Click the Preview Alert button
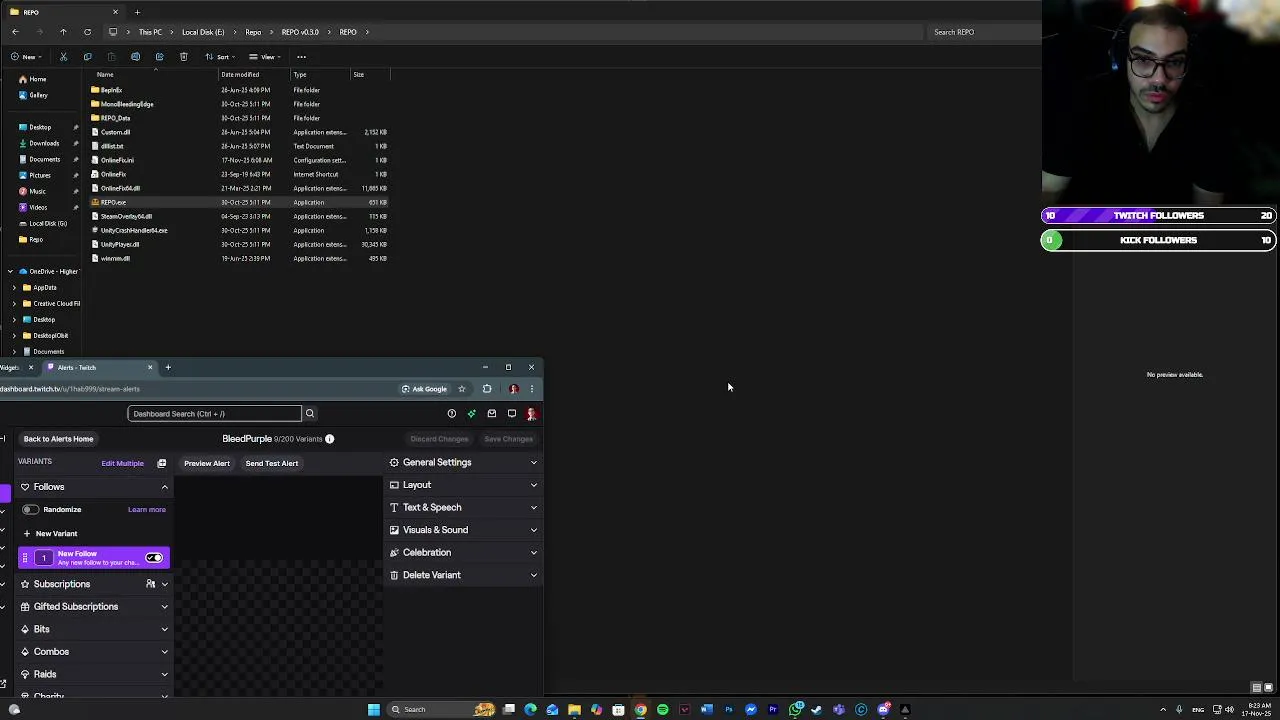The height and width of the screenshot is (720, 1280). point(207,463)
